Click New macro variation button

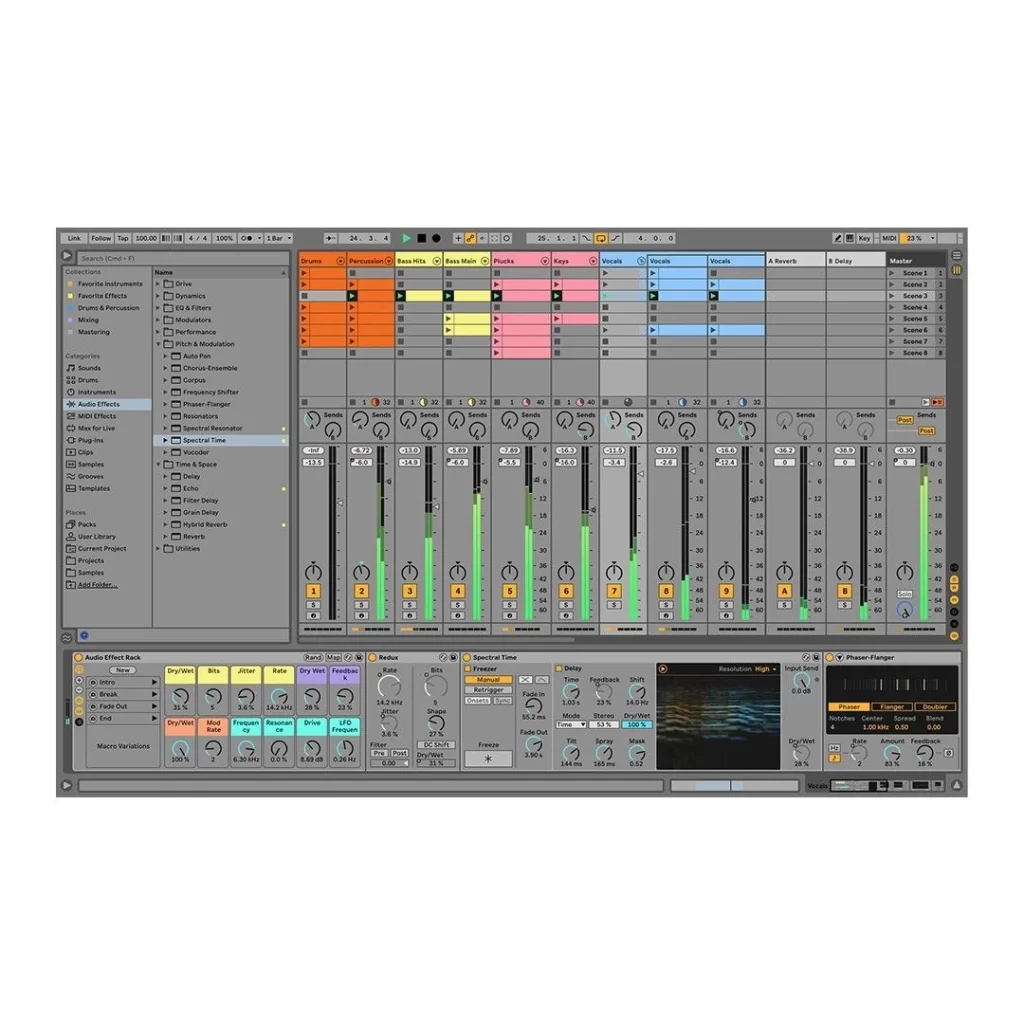pyautogui.click(x=123, y=670)
